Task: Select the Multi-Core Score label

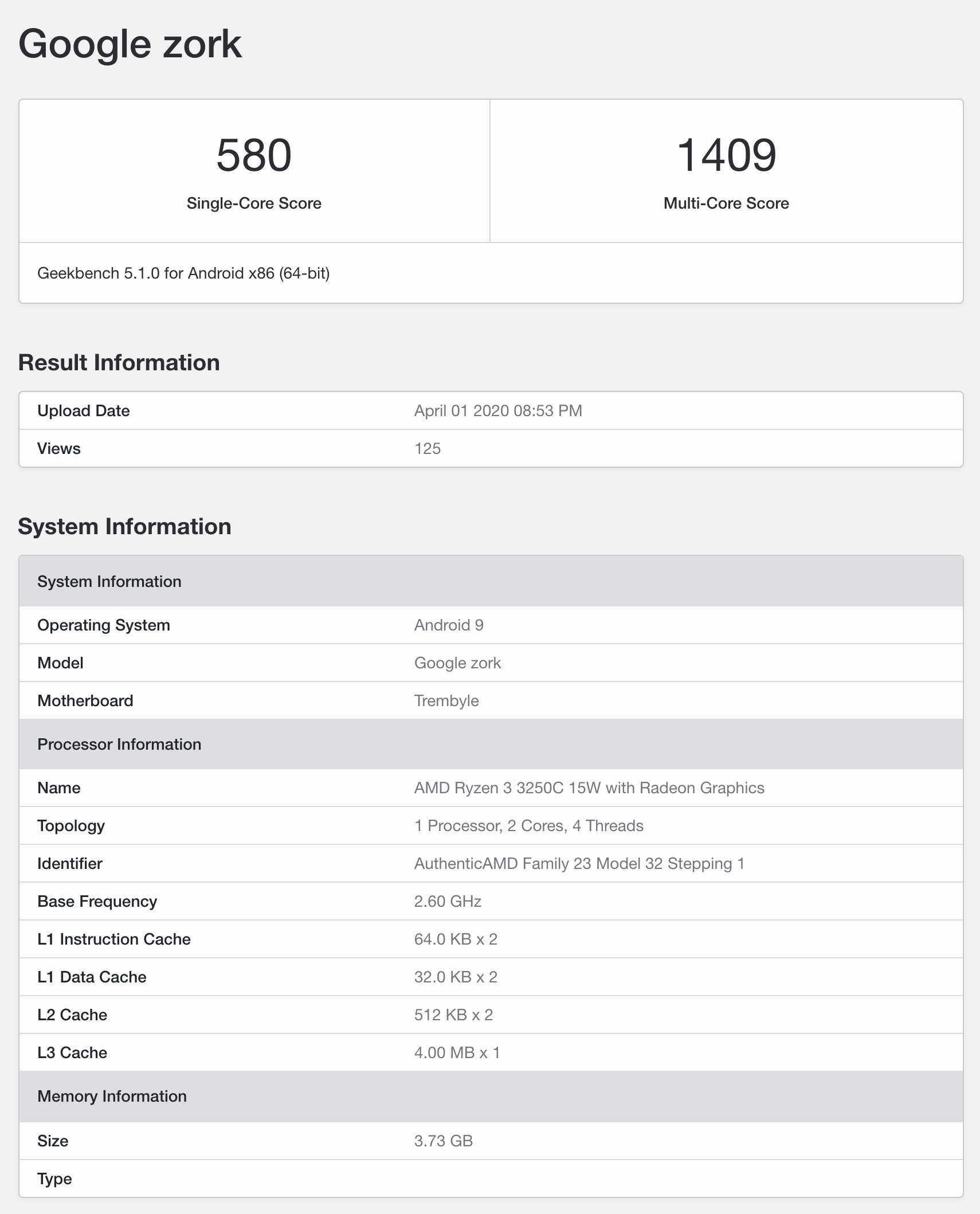Action: (x=726, y=203)
